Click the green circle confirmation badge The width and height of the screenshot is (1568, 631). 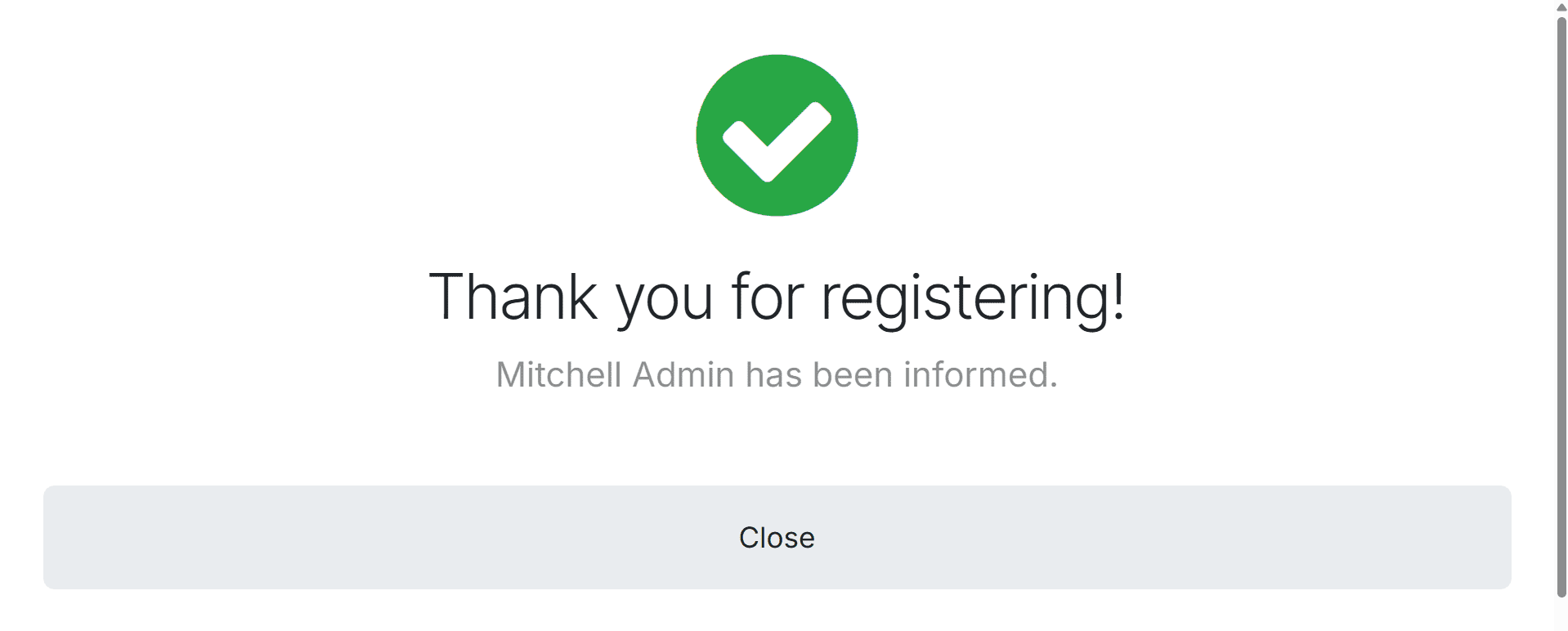[777, 135]
